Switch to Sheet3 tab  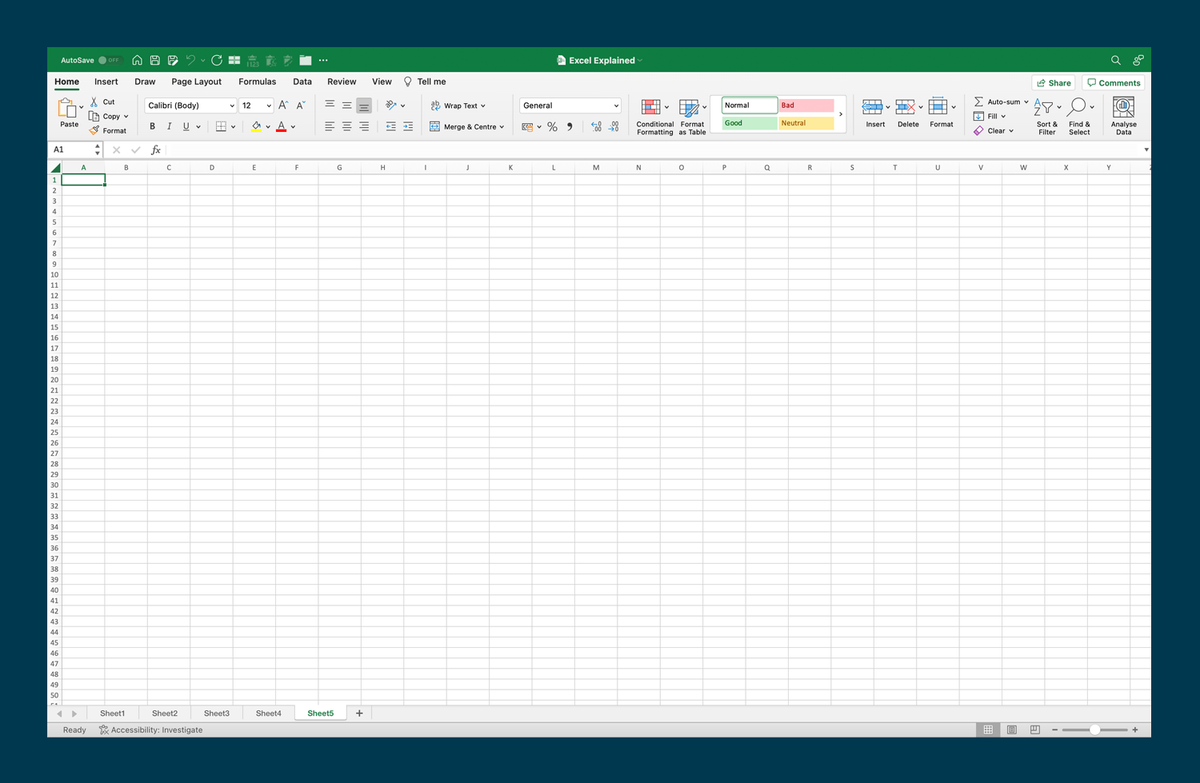tap(216, 713)
